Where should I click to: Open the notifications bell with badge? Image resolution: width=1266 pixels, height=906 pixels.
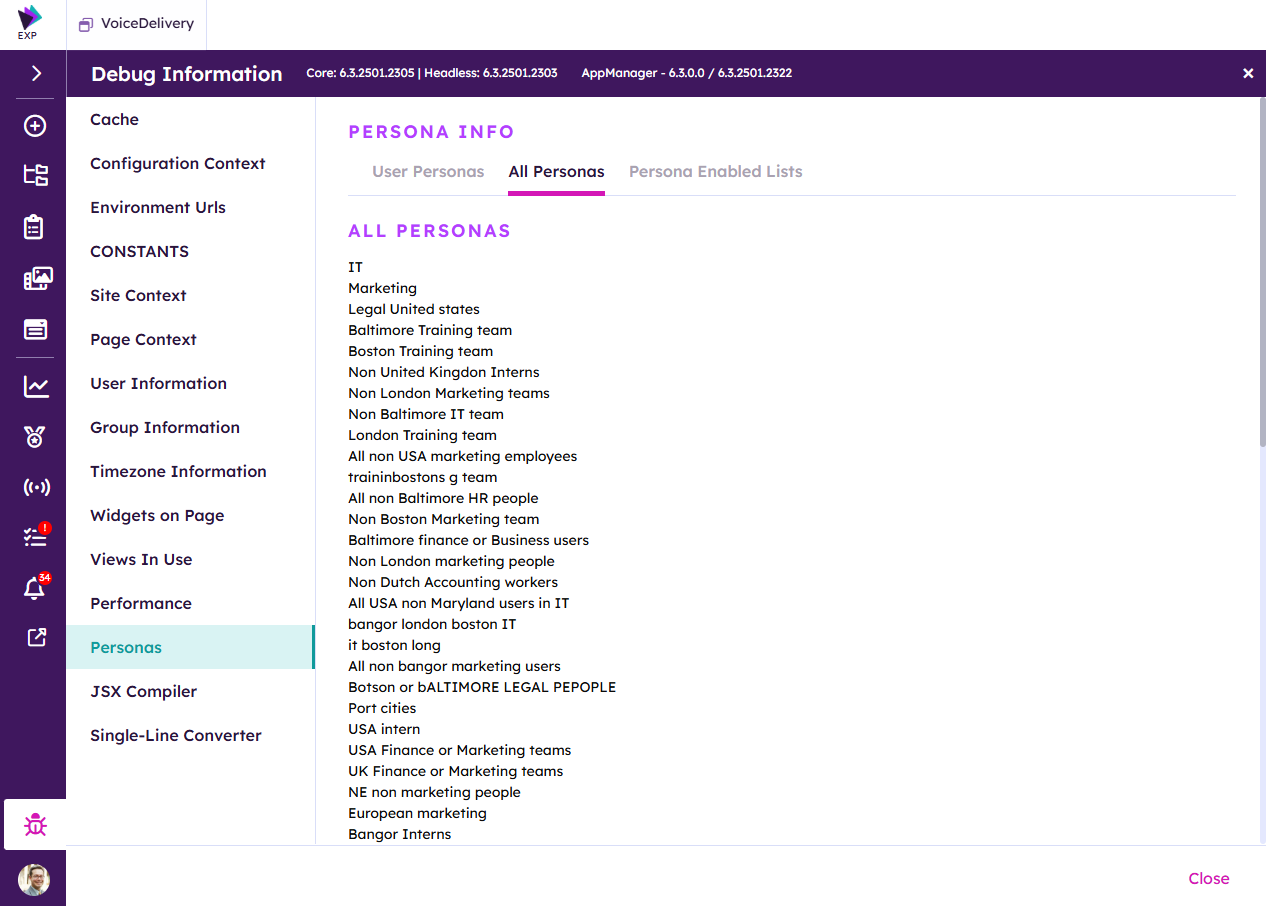[x=35, y=588]
